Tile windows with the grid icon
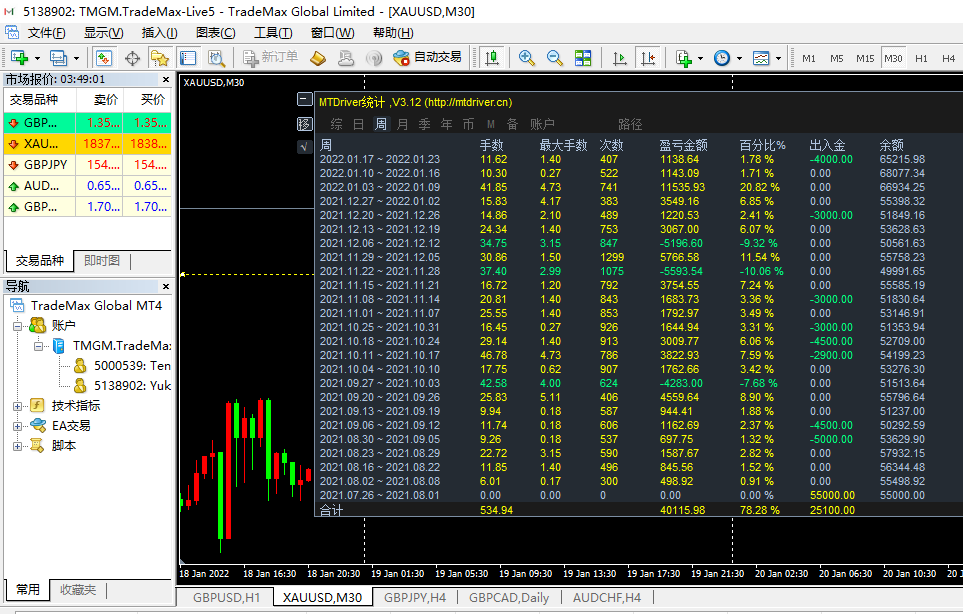 [x=583, y=58]
